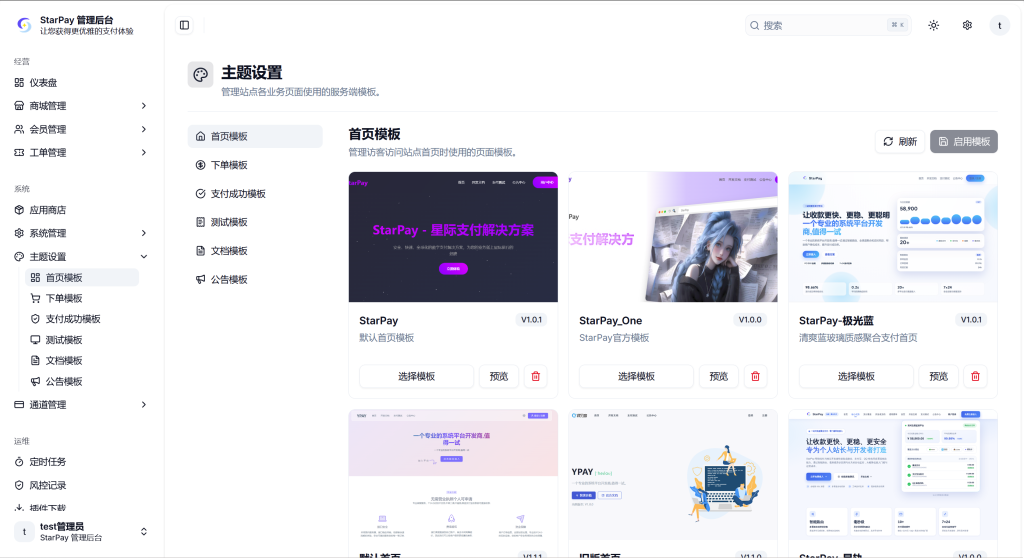Choose 选择模板 for the StarPay-极光蓝 card

tap(856, 376)
